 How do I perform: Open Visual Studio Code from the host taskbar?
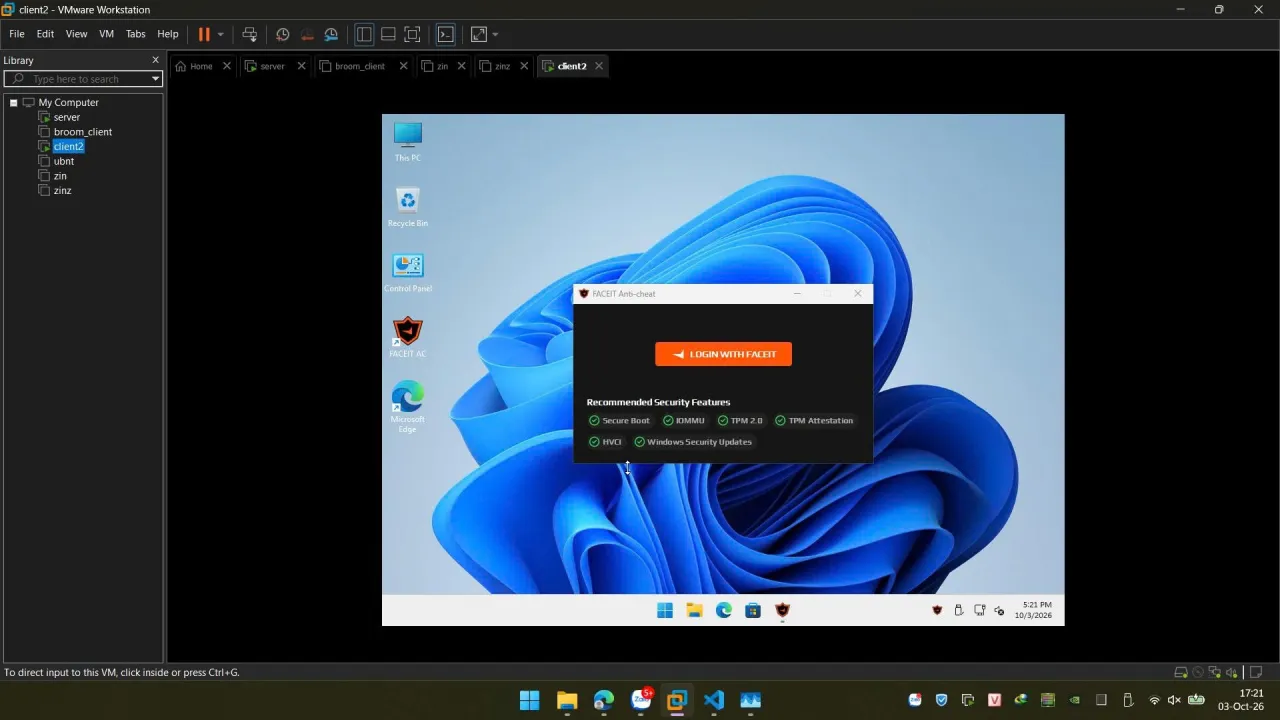click(x=714, y=700)
